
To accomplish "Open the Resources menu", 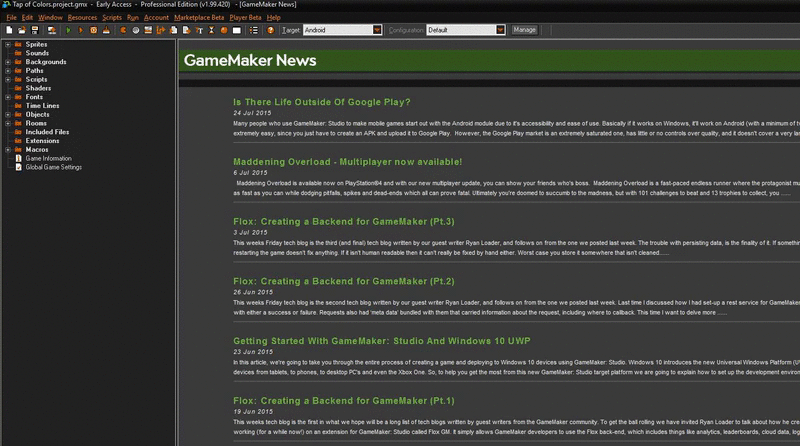I will (x=82, y=17).
